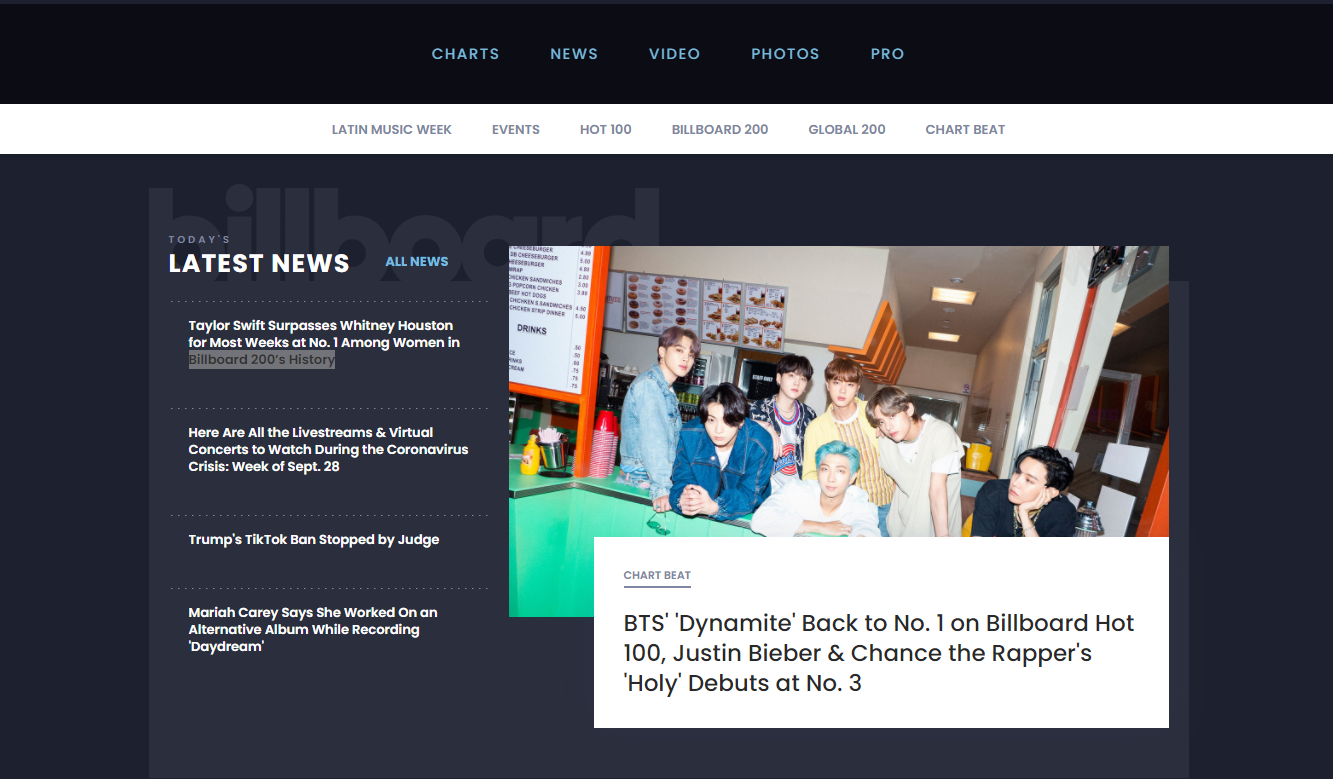
Task: Click the BTS group photo thumbnail
Action: pos(838,391)
